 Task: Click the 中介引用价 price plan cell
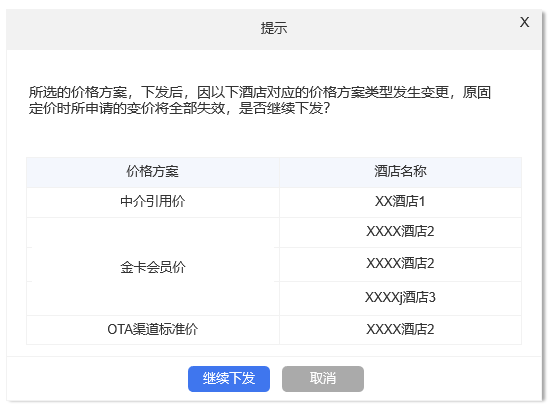(153, 202)
